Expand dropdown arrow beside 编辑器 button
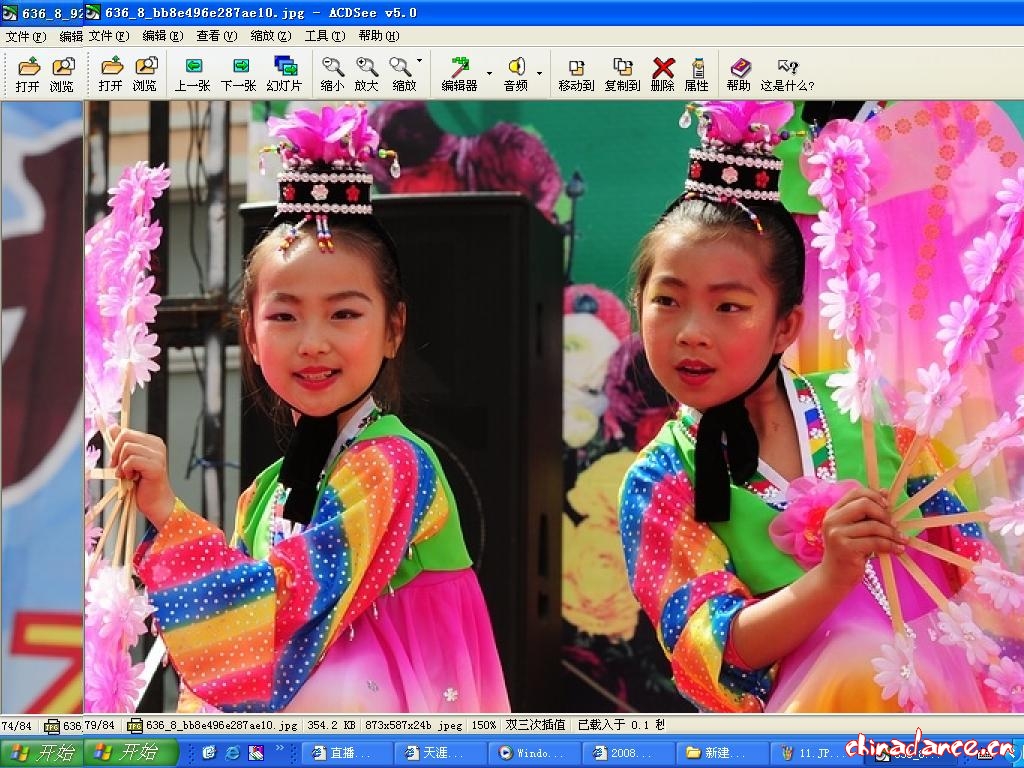 [489, 73]
